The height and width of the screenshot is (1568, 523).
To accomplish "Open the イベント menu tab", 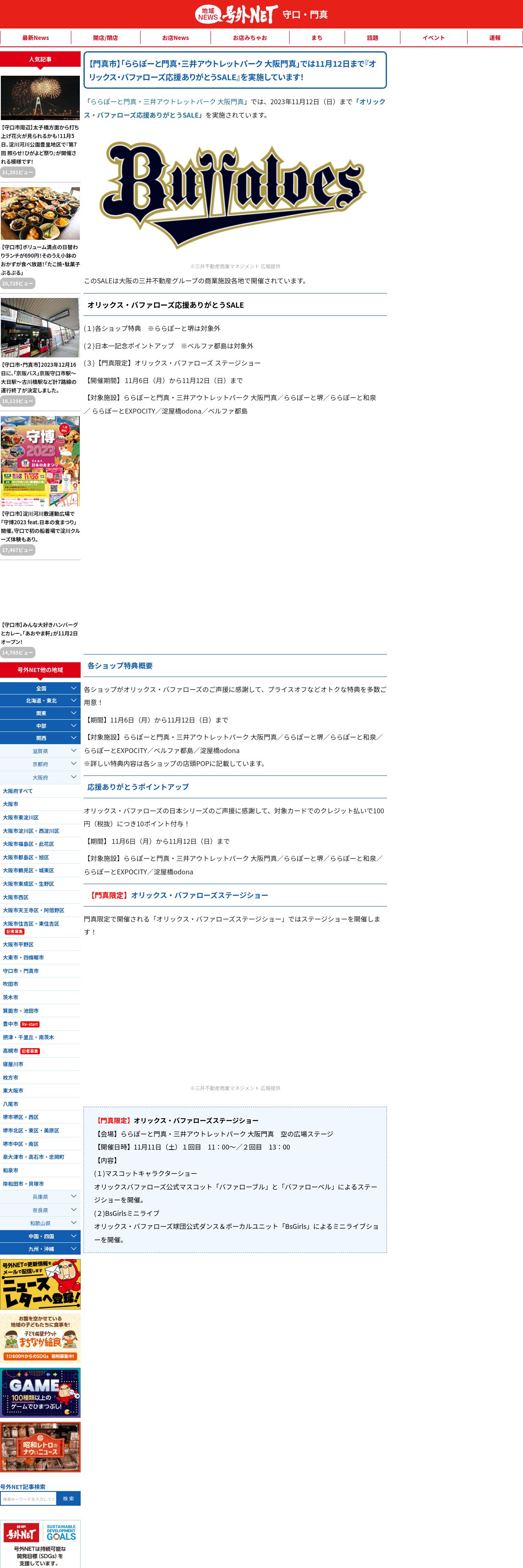I will (x=433, y=38).
